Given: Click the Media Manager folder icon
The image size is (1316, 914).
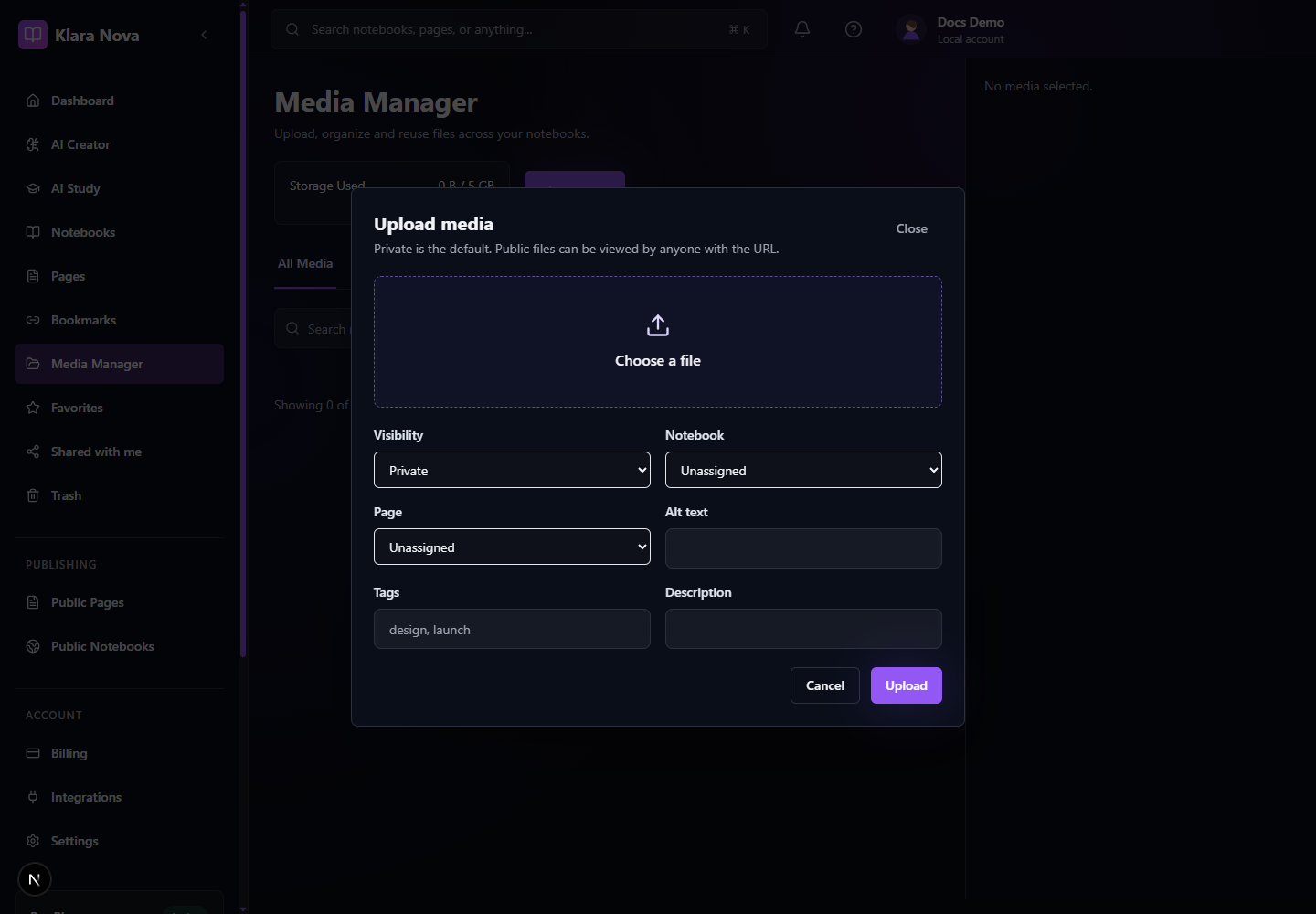Looking at the screenshot, I should coord(33,364).
